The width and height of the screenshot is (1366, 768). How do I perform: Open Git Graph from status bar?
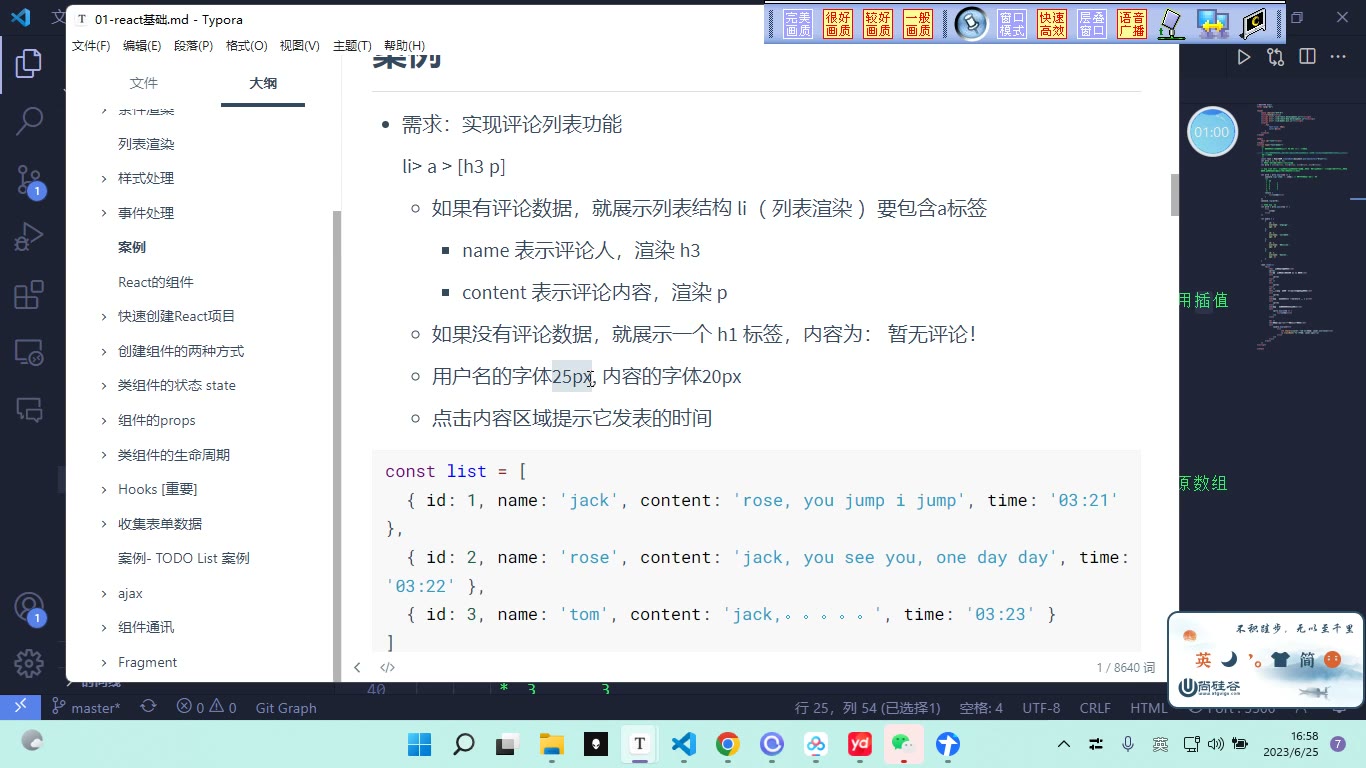[x=286, y=708]
